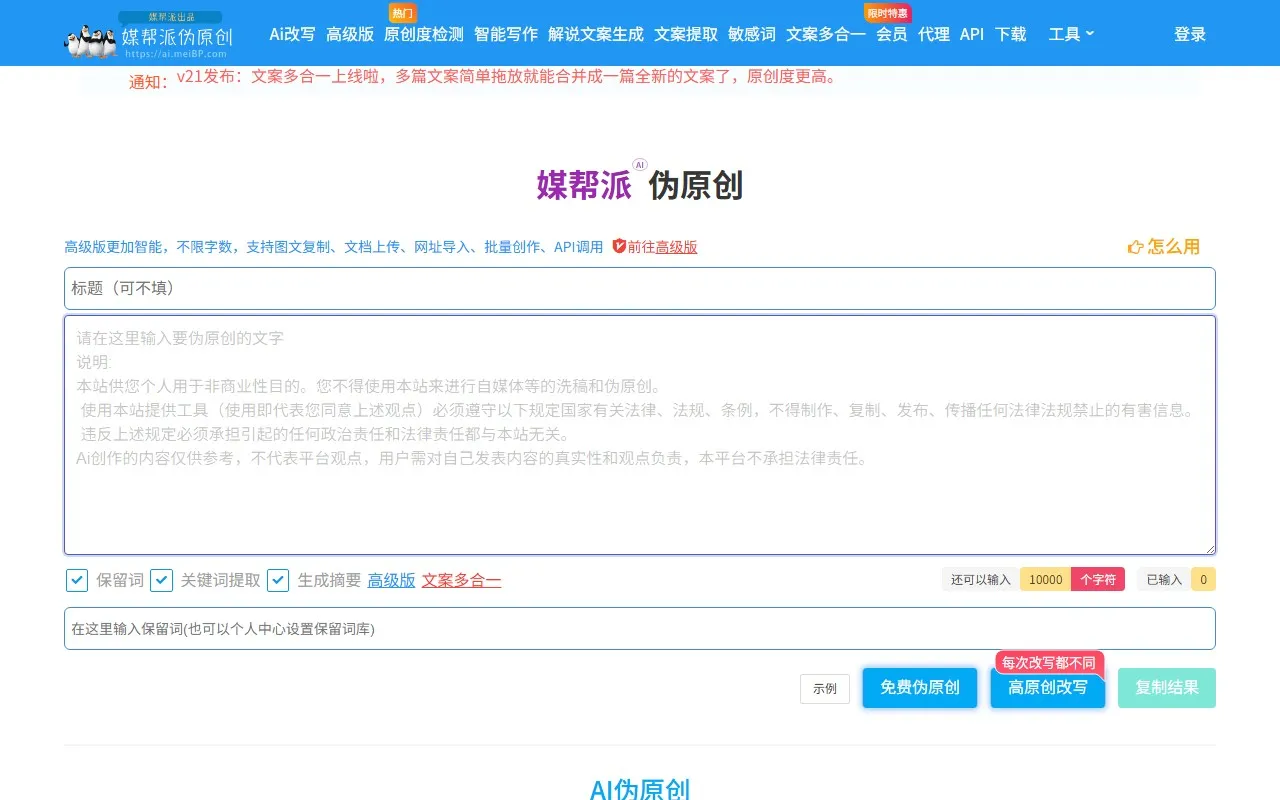Toggle the 关键词提取 checkbox
The image size is (1280, 800).
[x=161, y=580]
